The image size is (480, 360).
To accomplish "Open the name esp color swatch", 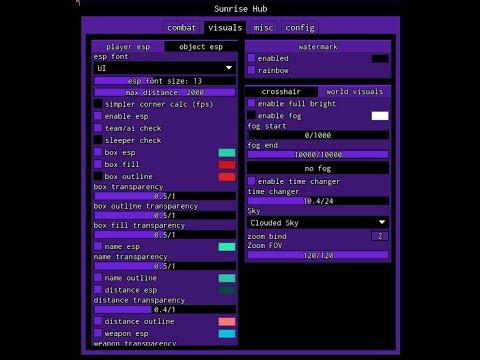I will pyautogui.click(x=227, y=247).
